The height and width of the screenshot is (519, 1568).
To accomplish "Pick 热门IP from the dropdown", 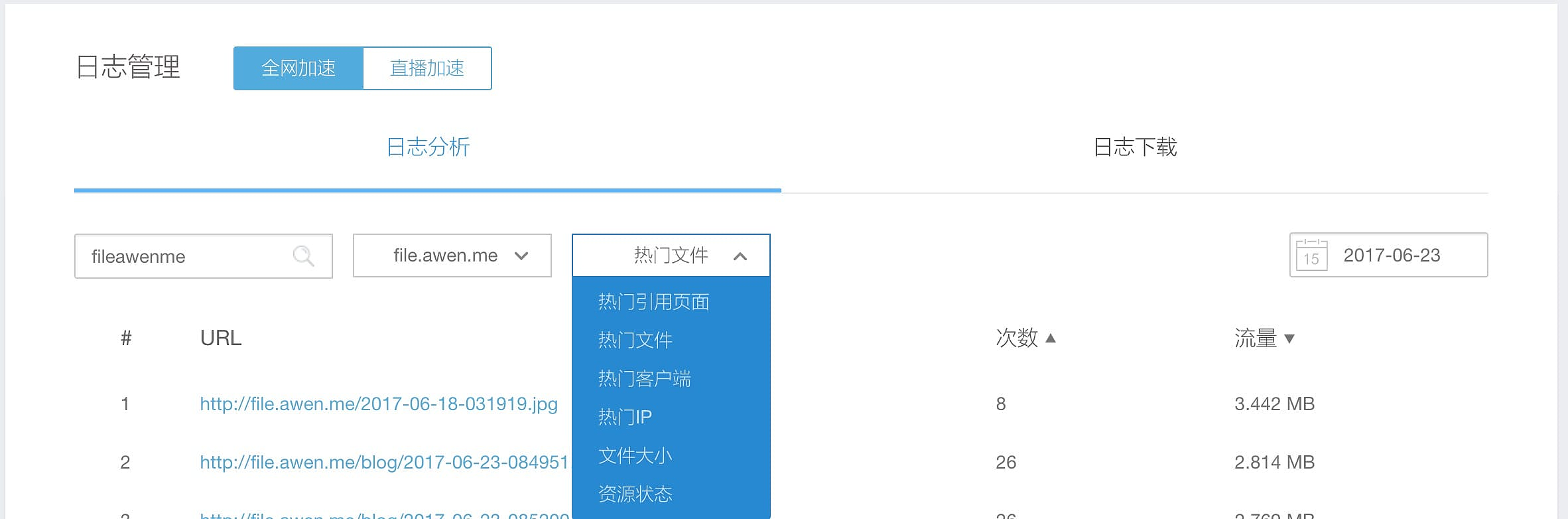I will pos(625,417).
